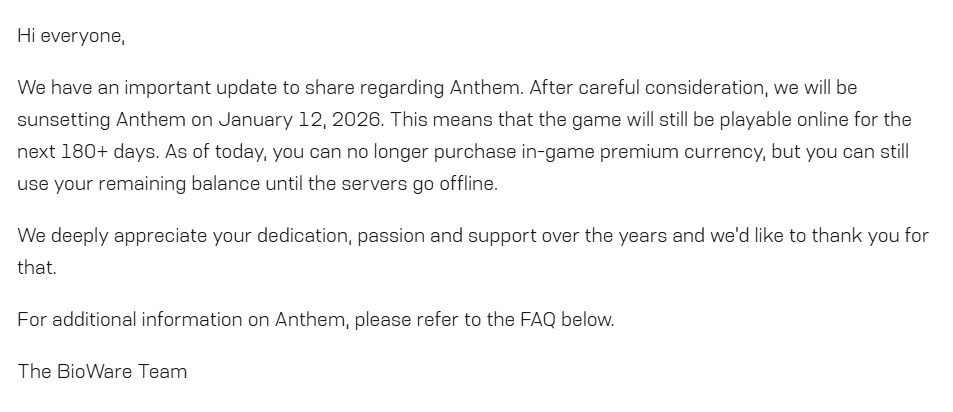The image size is (953, 412).
Task: Click the word 'sunsetting' in the announcement
Action: point(63,120)
